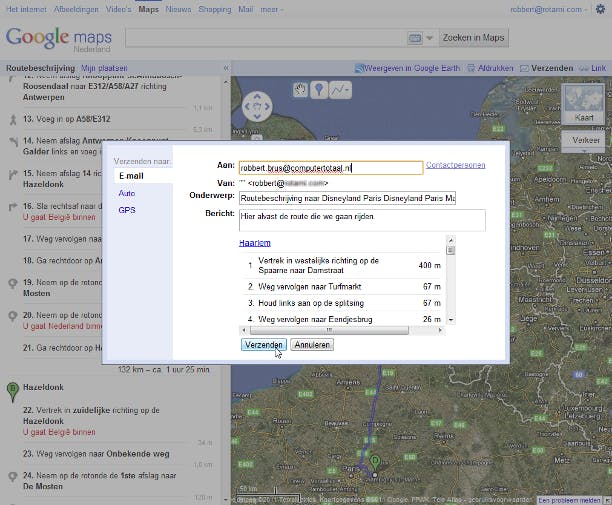
Task: Switch to Mijn plaatsen tab
Action: [102, 68]
